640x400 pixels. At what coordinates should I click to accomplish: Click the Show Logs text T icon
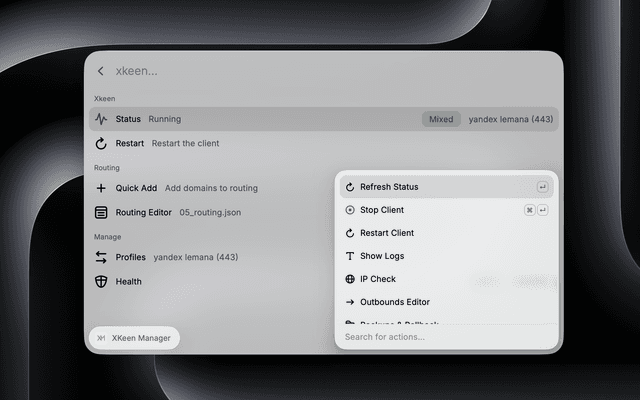350,256
